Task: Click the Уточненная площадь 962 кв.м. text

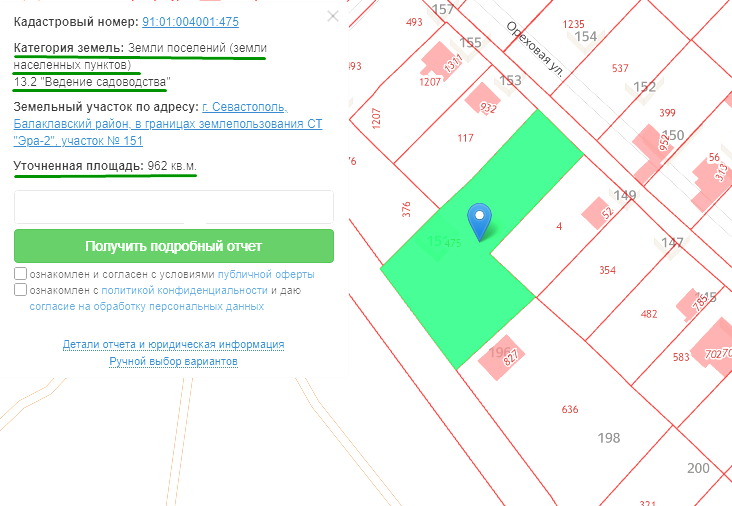Action: click(105, 166)
